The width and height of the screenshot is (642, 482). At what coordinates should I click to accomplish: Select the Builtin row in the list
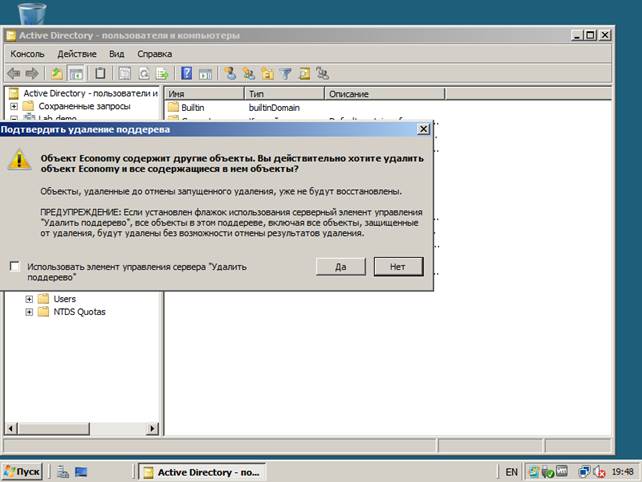(x=192, y=108)
